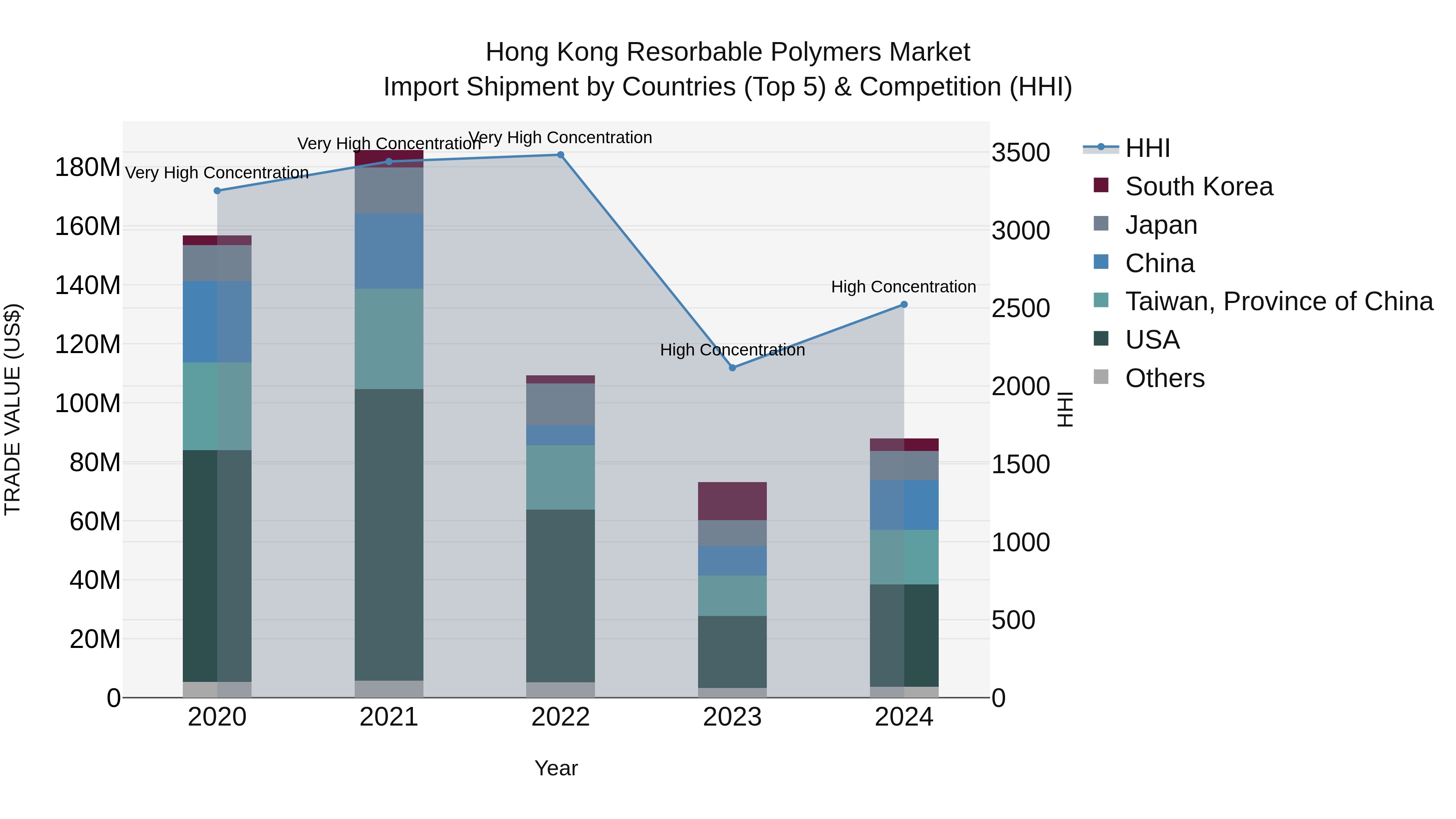Image resolution: width=1456 pixels, height=819 pixels.
Task: Click the South Korea segment of 2023 bar
Action: (x=732, y=501)
